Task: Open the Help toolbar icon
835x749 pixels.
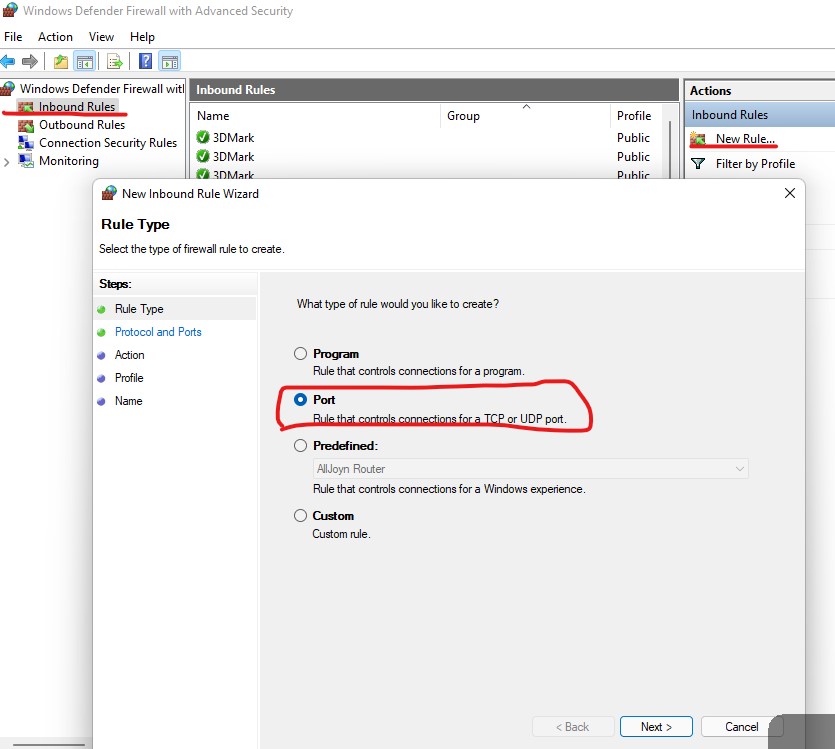Action: [x=145, y=61]
